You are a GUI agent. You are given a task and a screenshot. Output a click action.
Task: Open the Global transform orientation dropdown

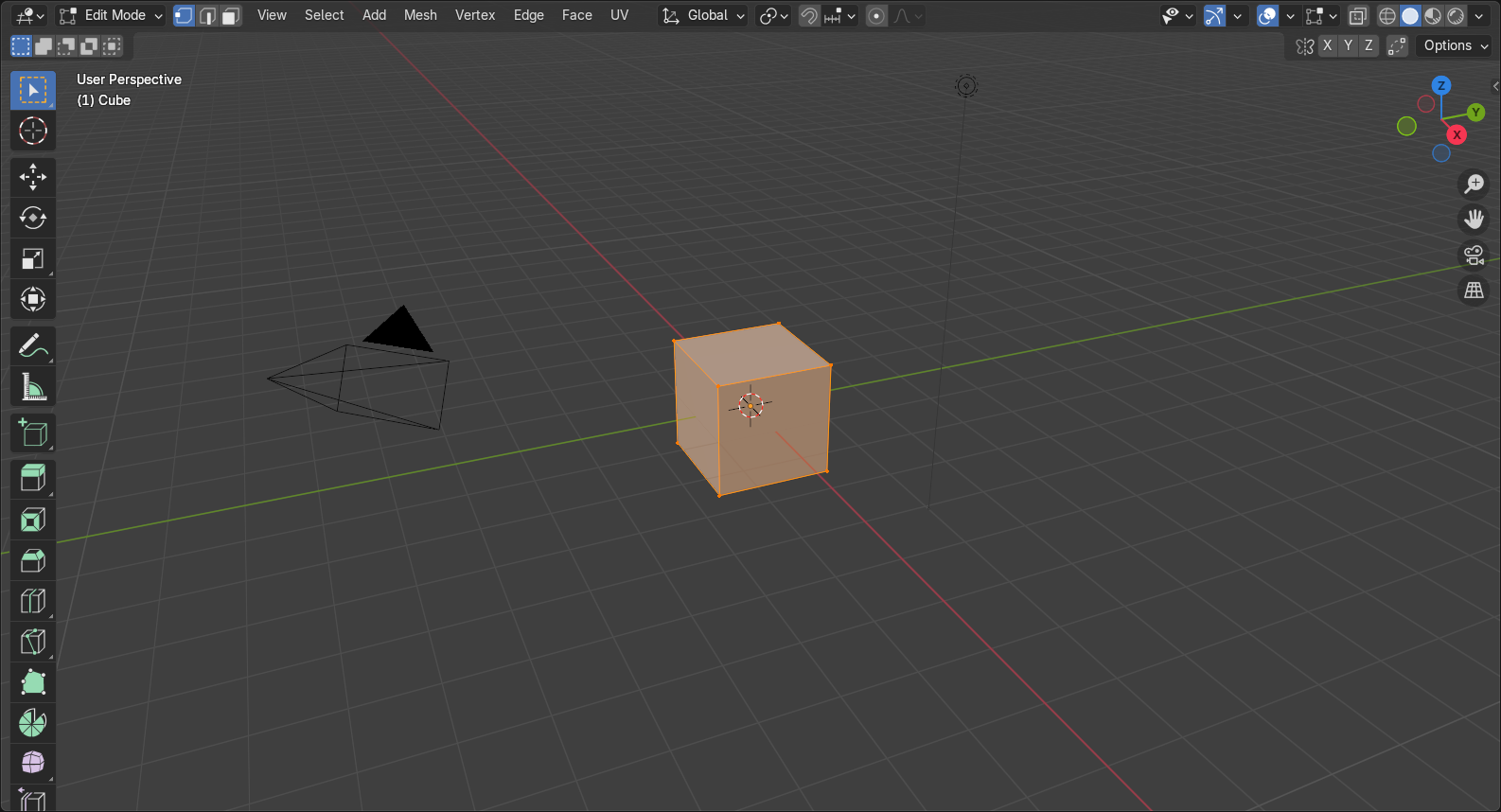pos(703,16)
